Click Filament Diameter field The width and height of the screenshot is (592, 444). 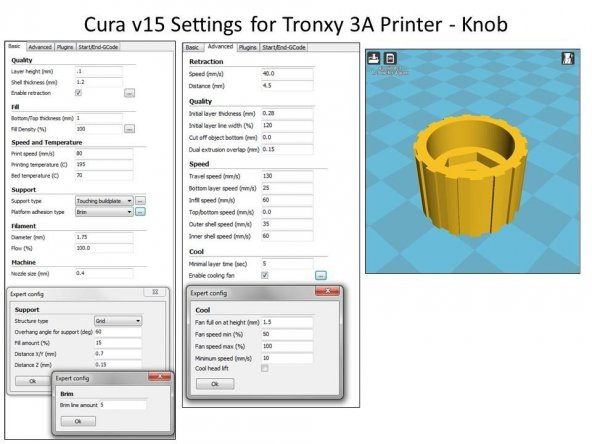(104, 237)
